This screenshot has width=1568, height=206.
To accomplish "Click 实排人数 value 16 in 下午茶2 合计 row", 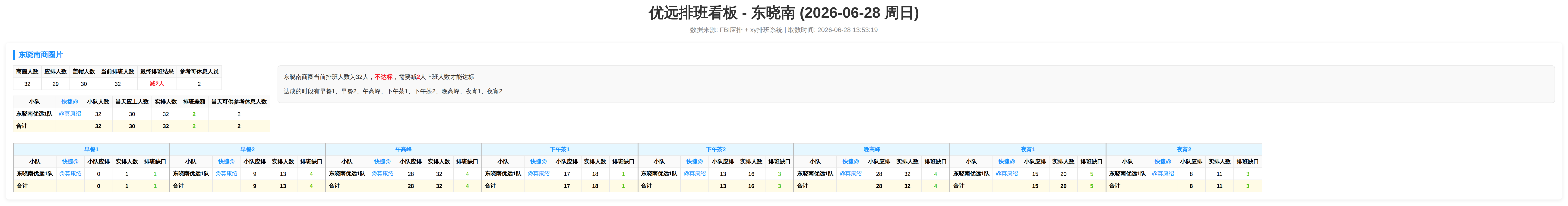I will pos(751,186).
